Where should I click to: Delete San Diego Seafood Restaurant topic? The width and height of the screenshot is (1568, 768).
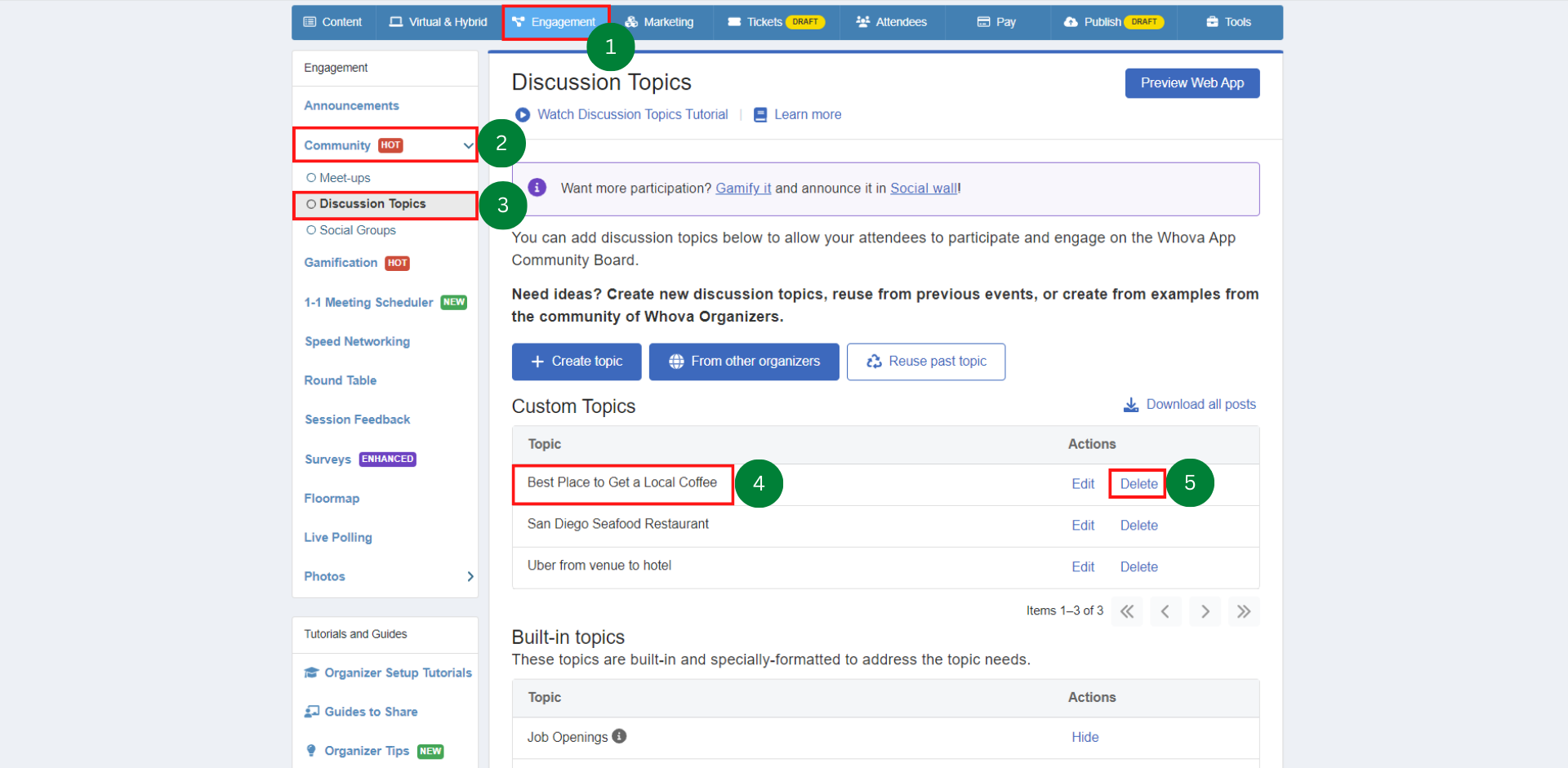[x=1138, y=526]
